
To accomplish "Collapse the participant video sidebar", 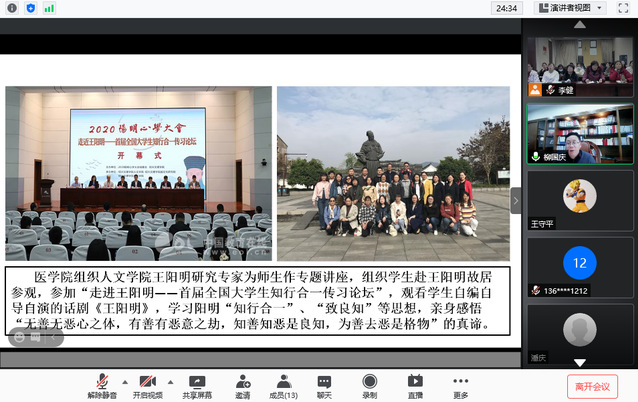I will point(516,200).
